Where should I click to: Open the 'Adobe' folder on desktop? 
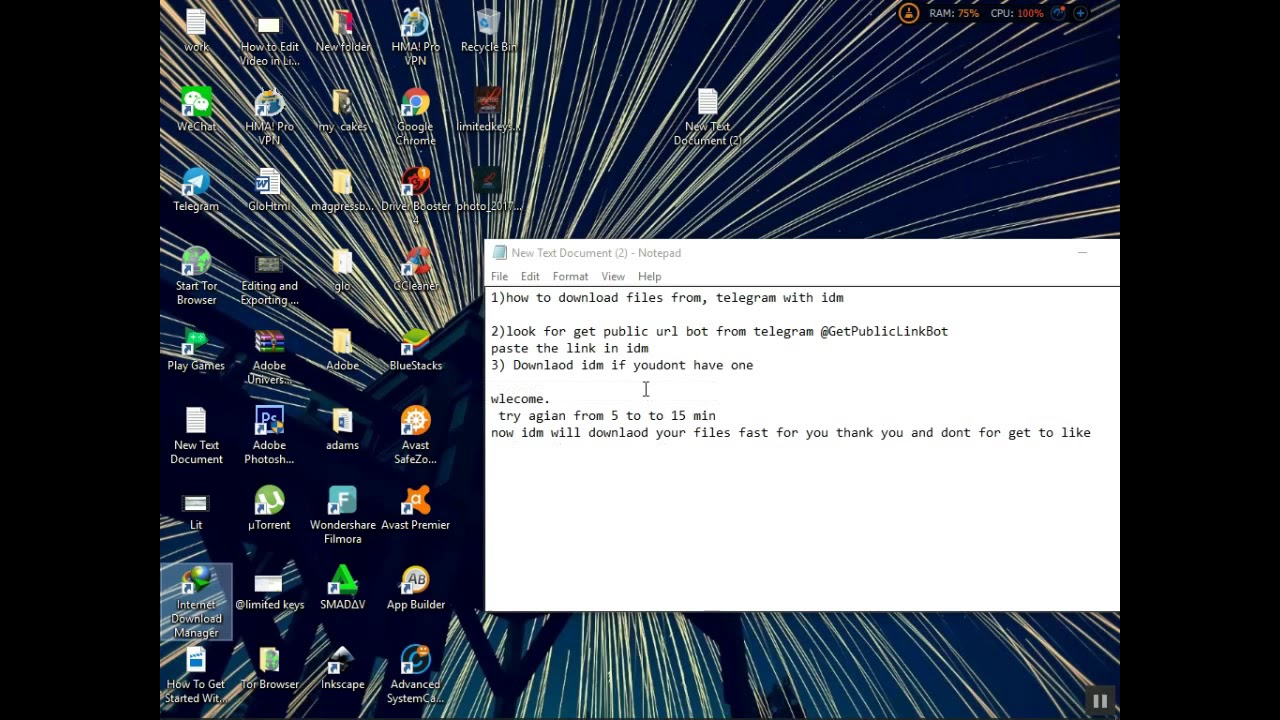point(342,349)
